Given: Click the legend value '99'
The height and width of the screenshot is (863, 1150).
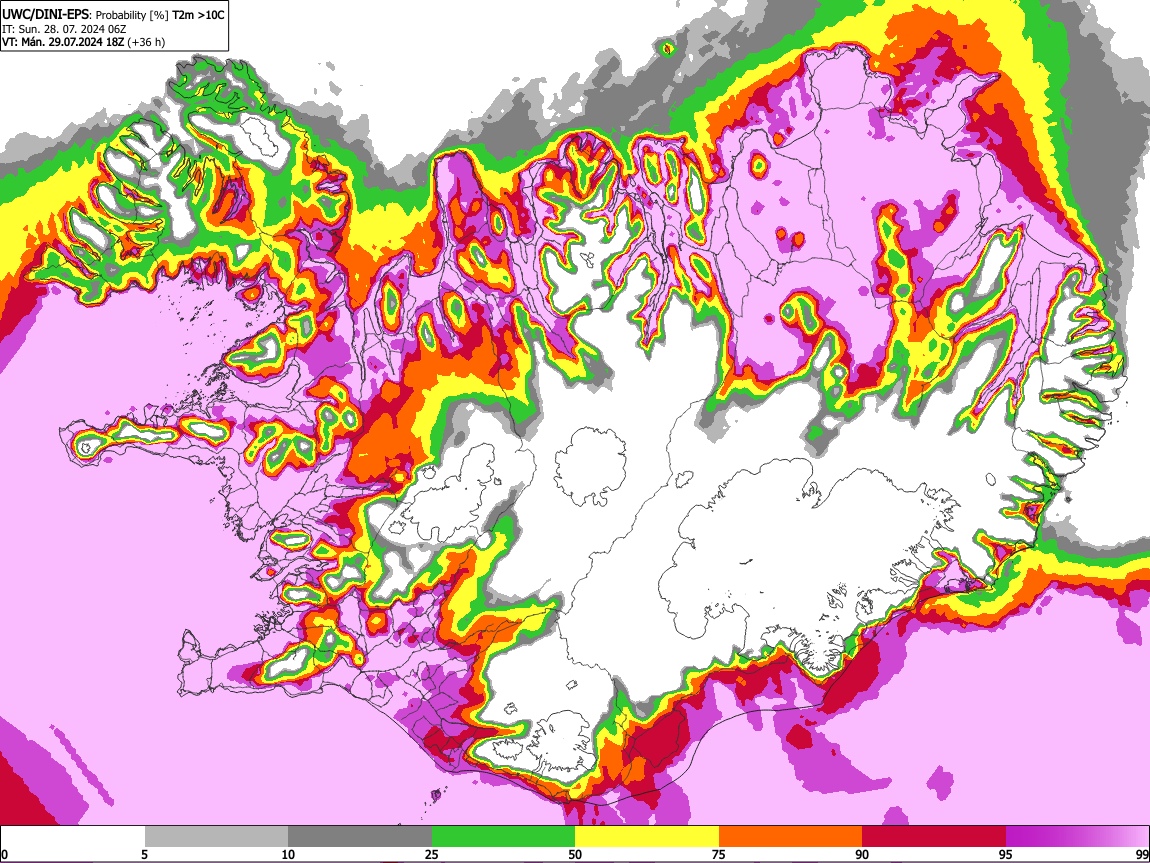Looking at the screenshot, I should click(x=1142, y=854).
